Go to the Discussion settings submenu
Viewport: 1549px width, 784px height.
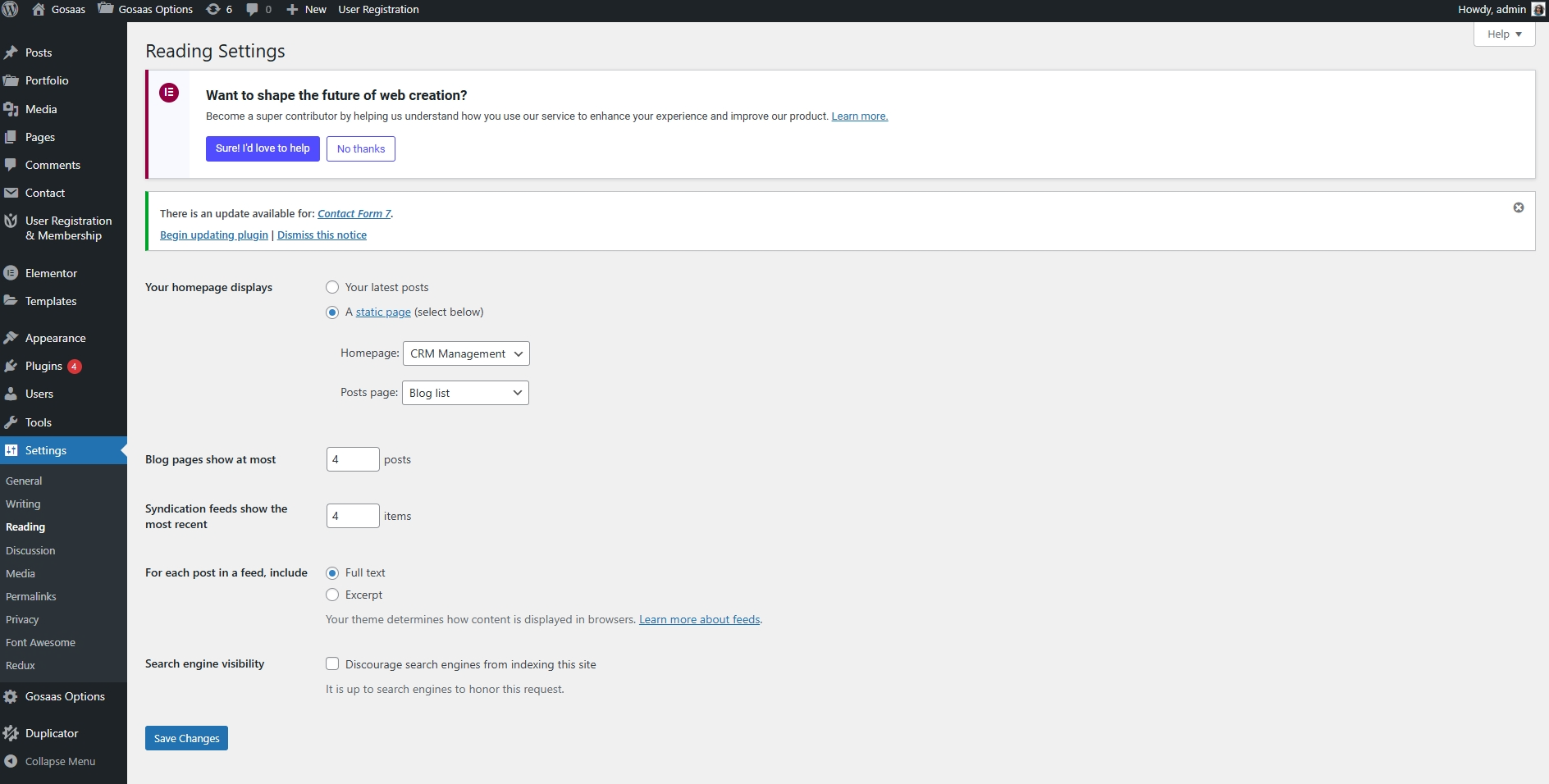tap(30, 550)
